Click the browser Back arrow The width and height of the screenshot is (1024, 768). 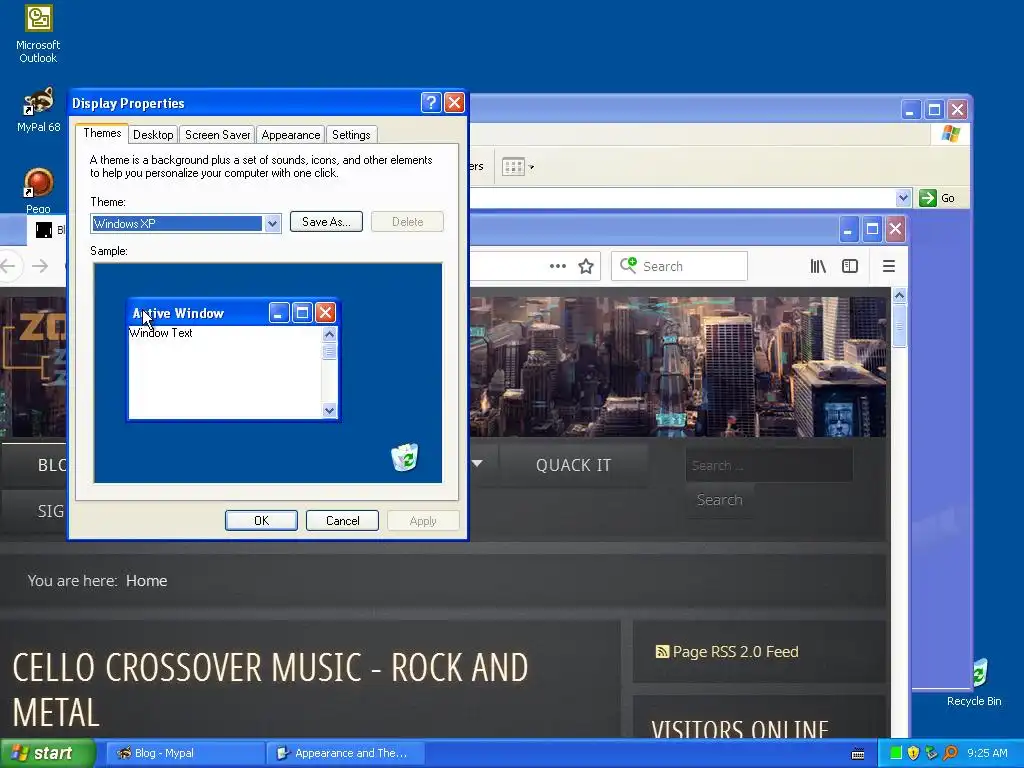click(x=8, y=266)
